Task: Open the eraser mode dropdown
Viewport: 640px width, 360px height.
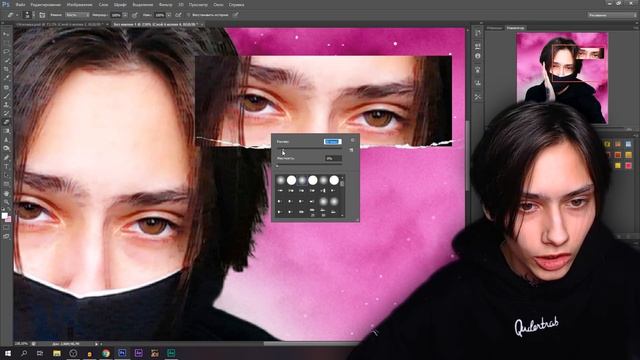Action: click(x=78, y=15)
